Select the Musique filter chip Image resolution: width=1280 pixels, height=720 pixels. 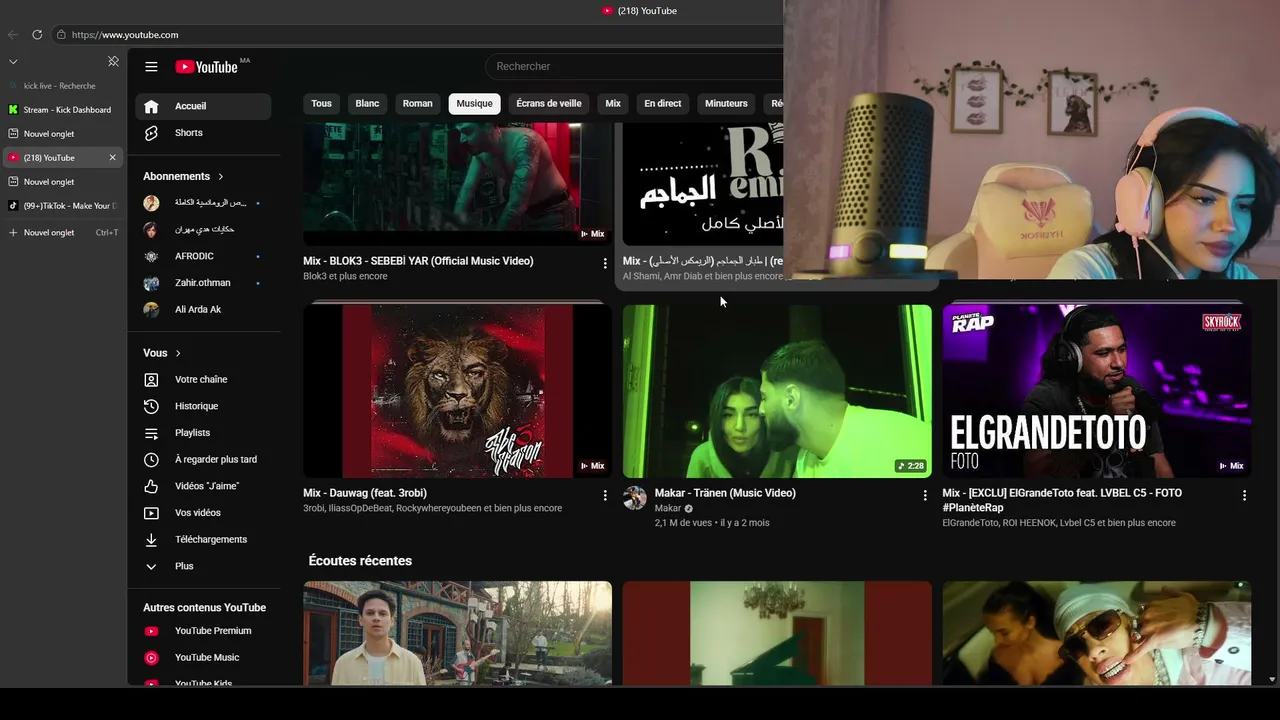pyautogui.click(x=474, y=104)
